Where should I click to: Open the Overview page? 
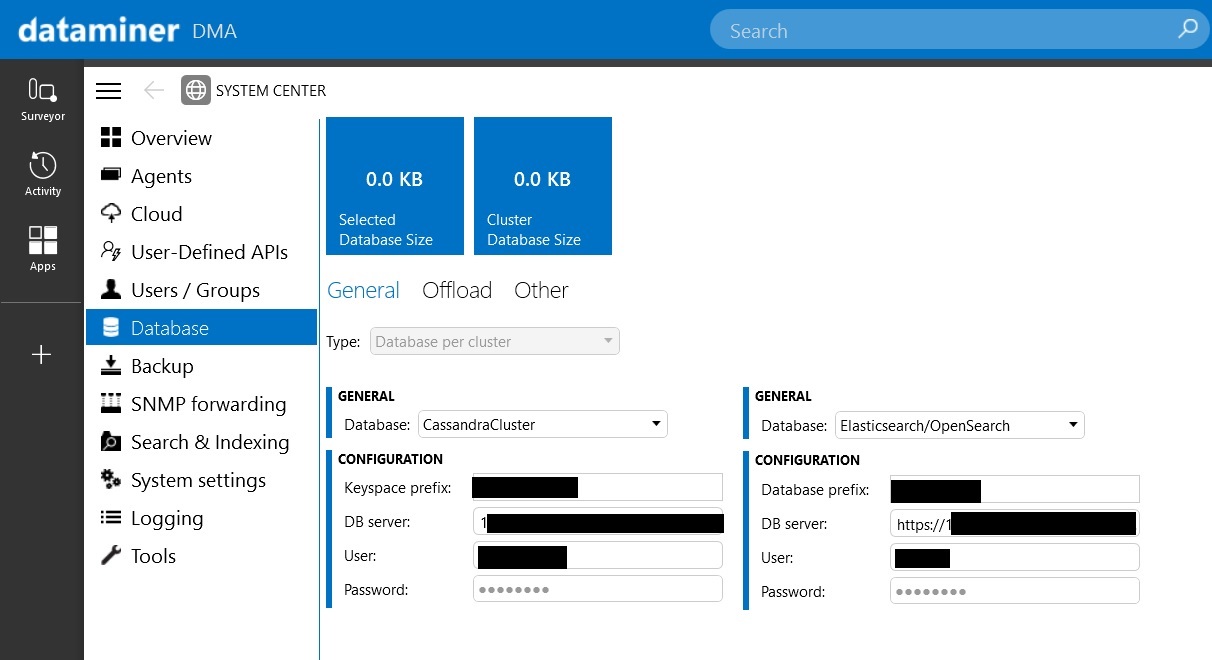tap(201, 138)
